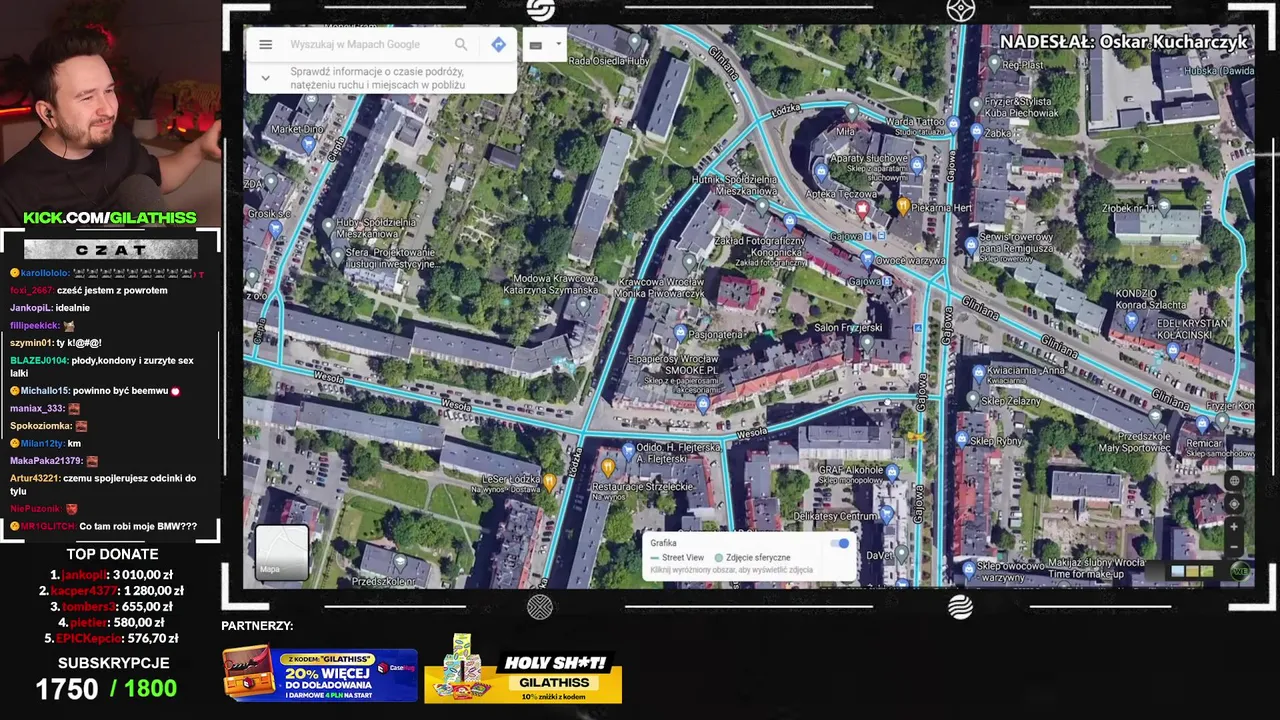1280x720 pixels.
Task: Click top donor kacper4377 entry
Action: click(112, 590)
